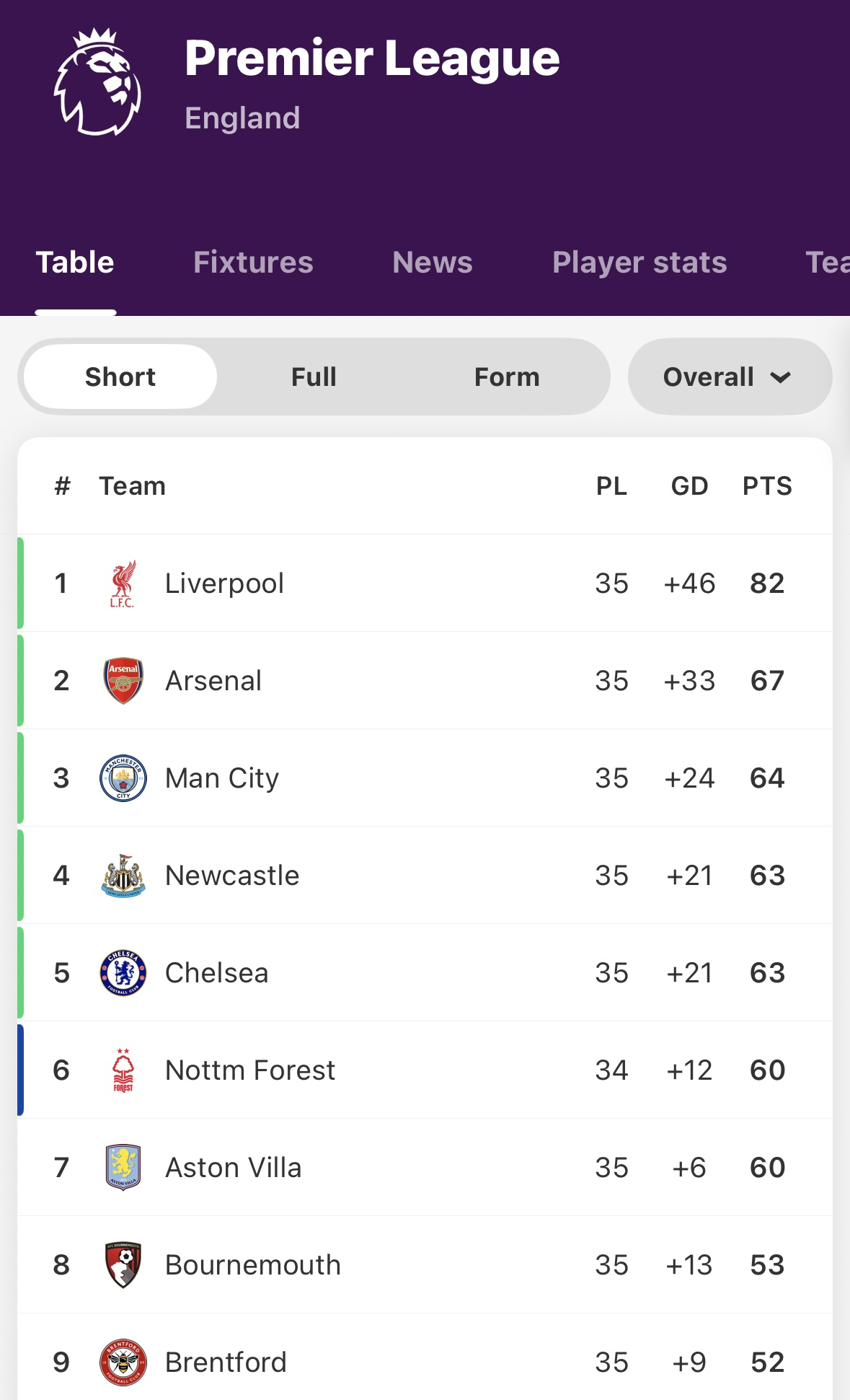
Task: Tap the Chelsea club badge
Action: coord(123,973)
